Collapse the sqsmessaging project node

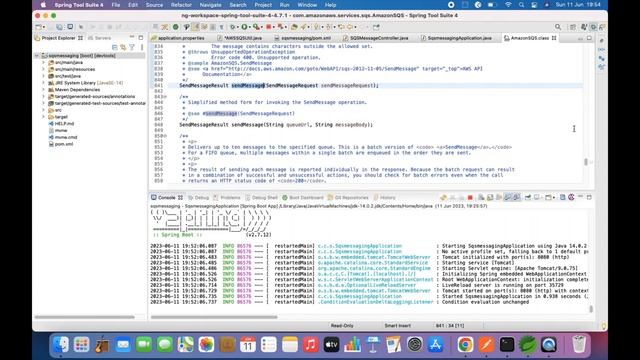[x=37, y=56]
